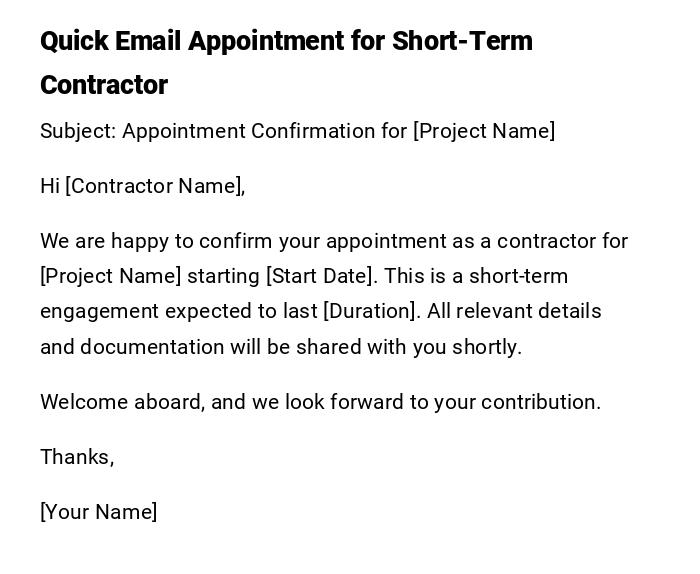Select the [Project Name] placeholder in subject line
The image size is (700, 574).
[484, 131]
